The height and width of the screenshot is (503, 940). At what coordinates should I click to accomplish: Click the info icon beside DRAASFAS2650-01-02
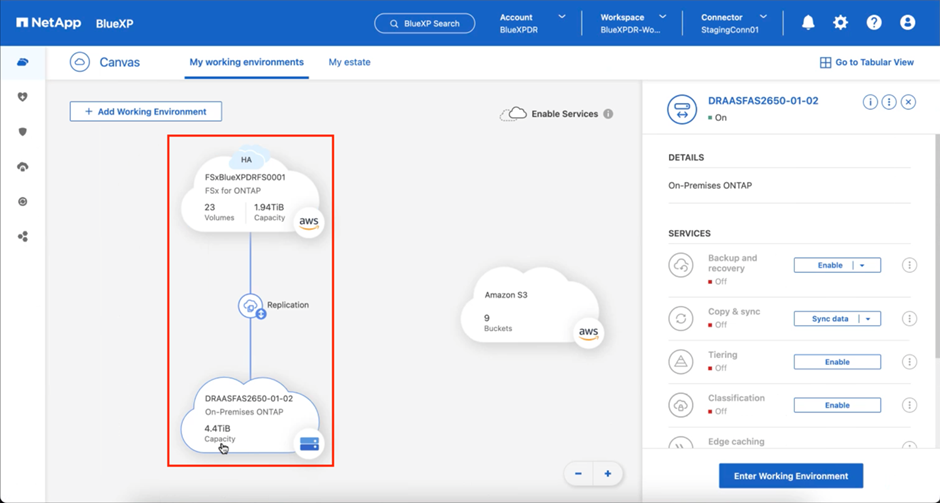coord(870,102)
